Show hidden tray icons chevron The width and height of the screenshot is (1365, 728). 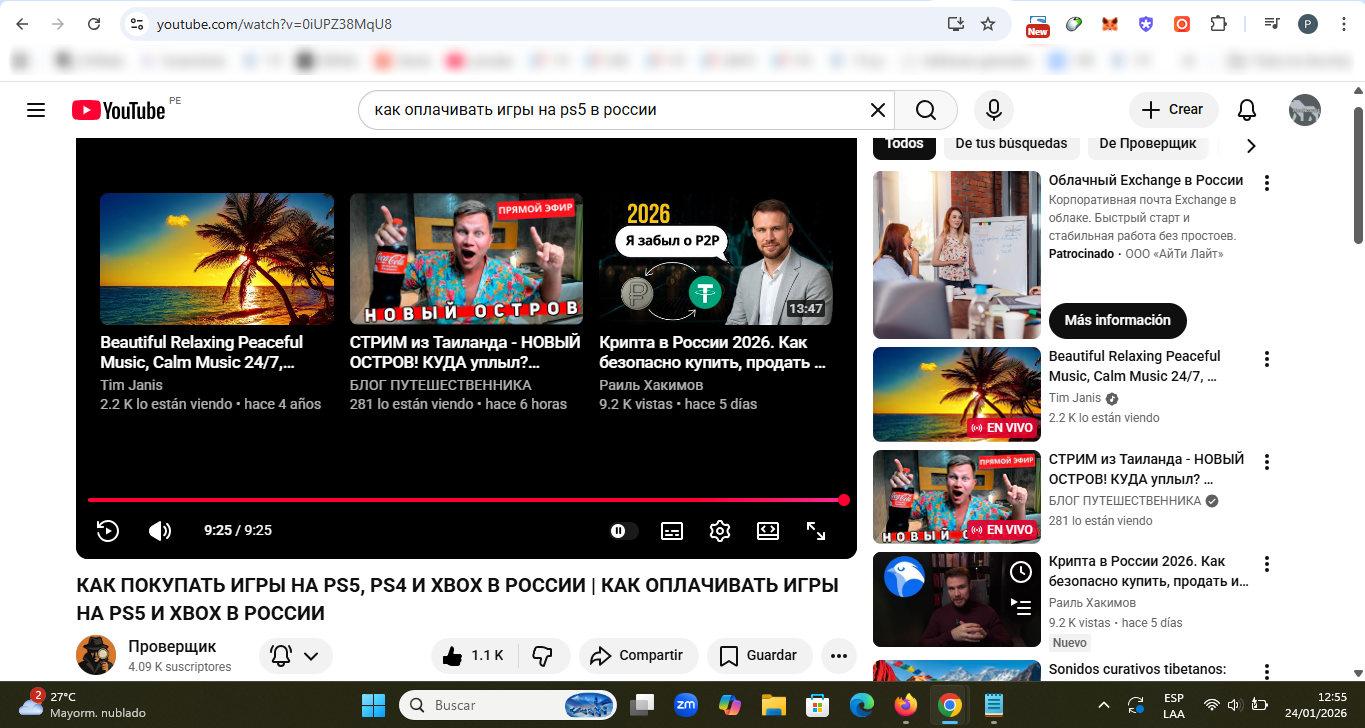click(x=1104, y=705)
